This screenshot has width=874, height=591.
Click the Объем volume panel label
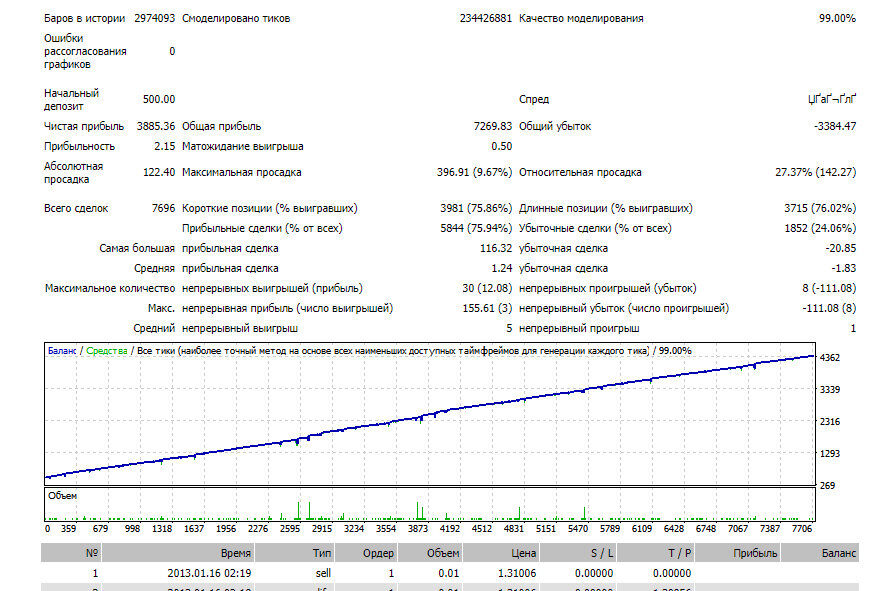[x=62, y=496]
